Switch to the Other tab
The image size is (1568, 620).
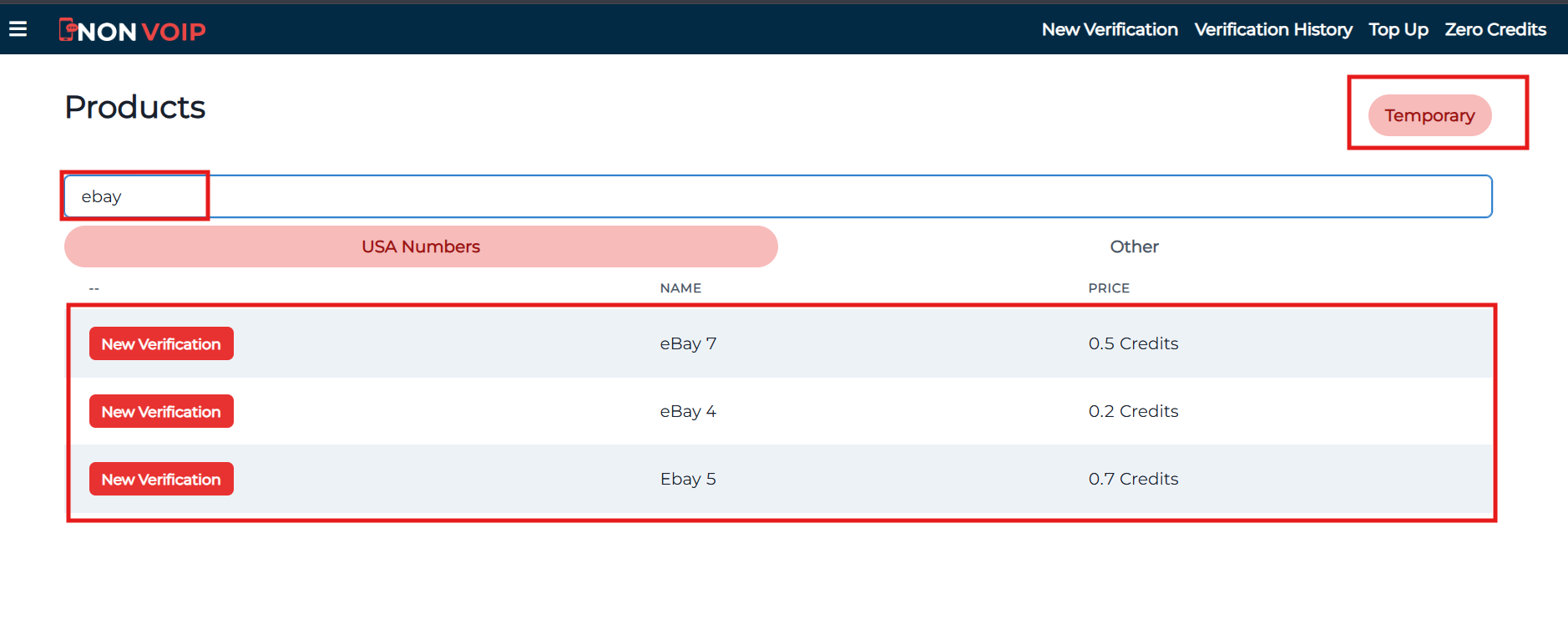[1134, 246]
